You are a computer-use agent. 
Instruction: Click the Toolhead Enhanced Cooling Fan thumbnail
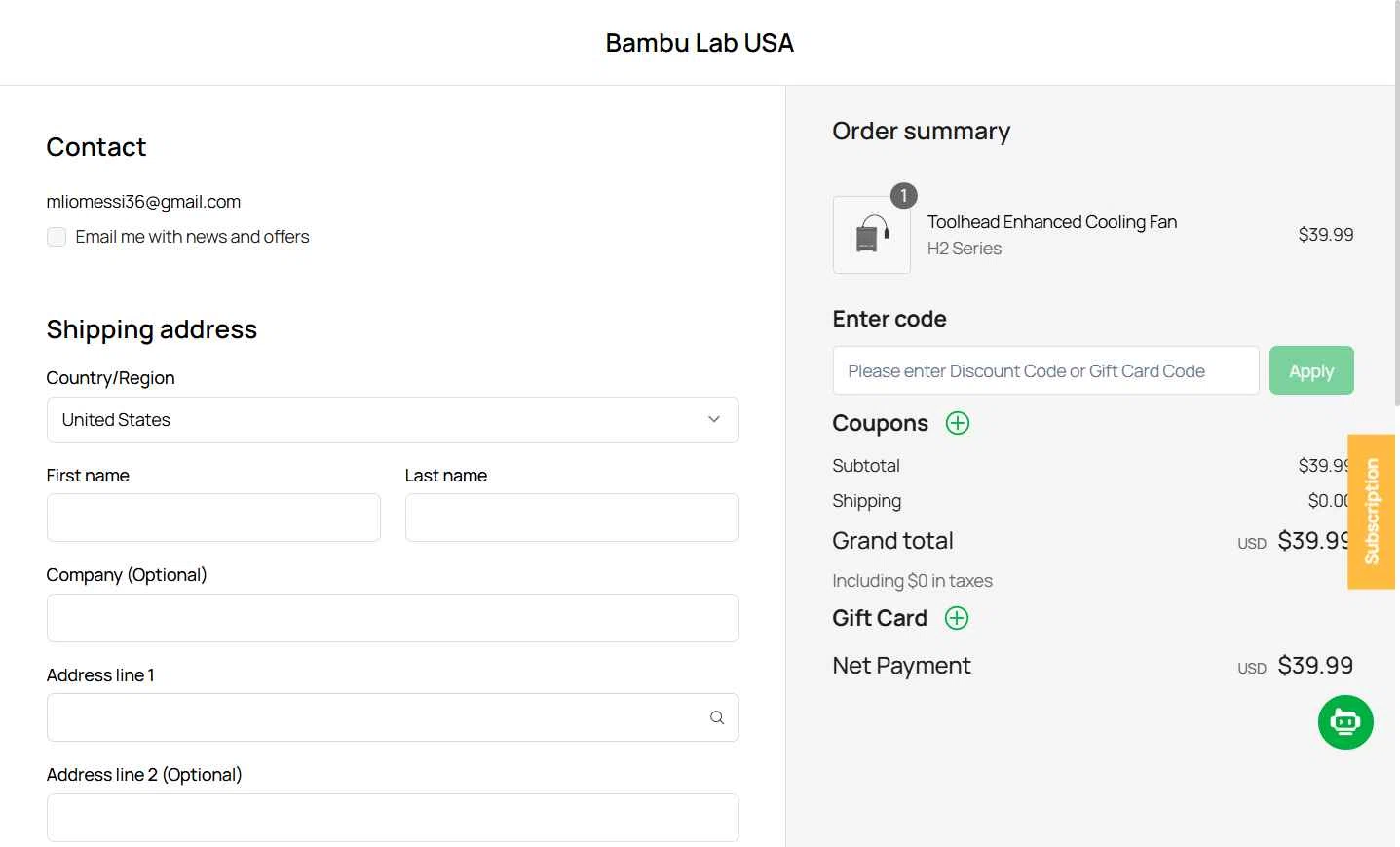pyautogui.click(x=872, y=235)
